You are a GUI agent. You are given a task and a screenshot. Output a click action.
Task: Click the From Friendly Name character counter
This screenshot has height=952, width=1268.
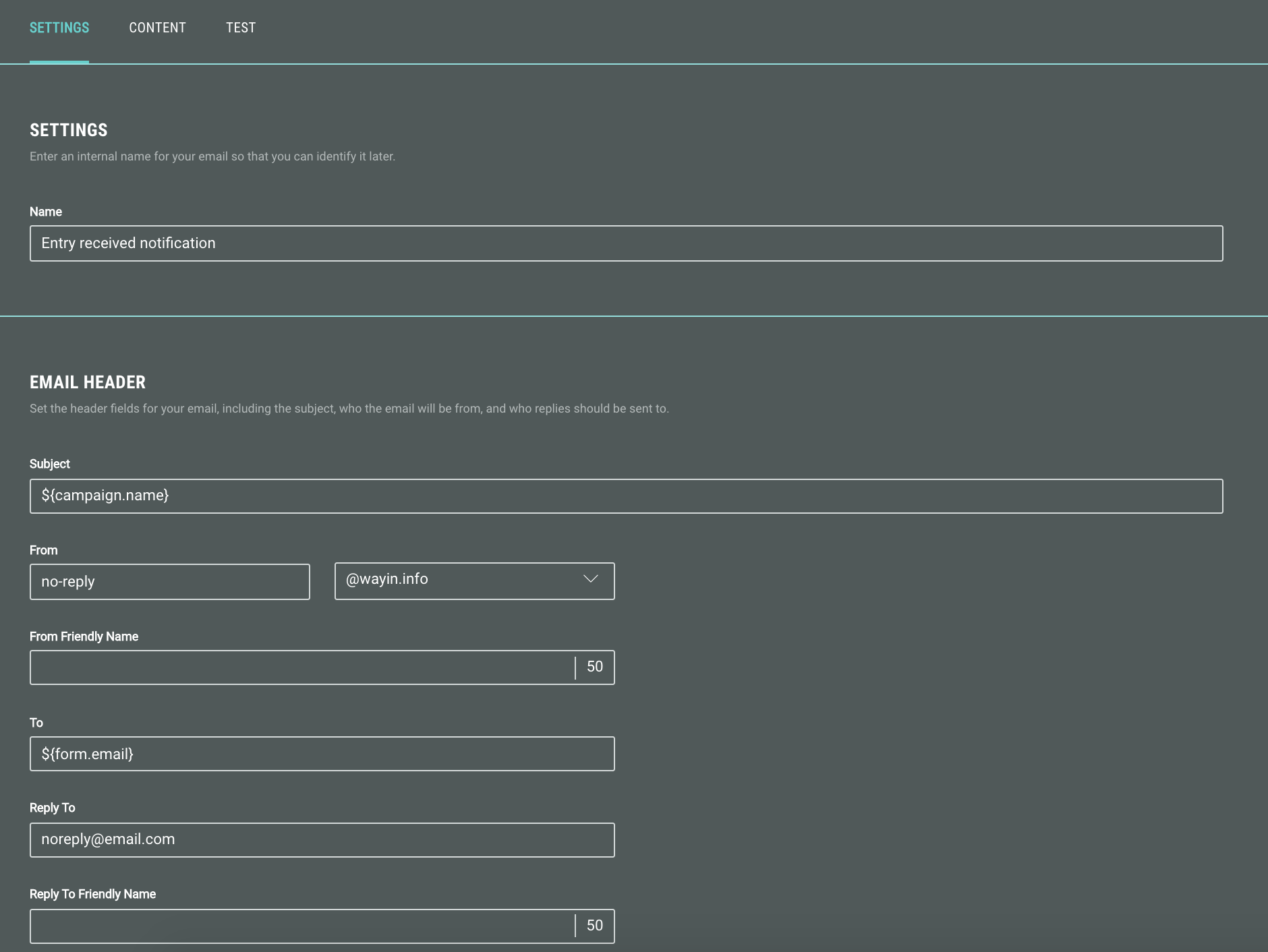tap(594, 667)
